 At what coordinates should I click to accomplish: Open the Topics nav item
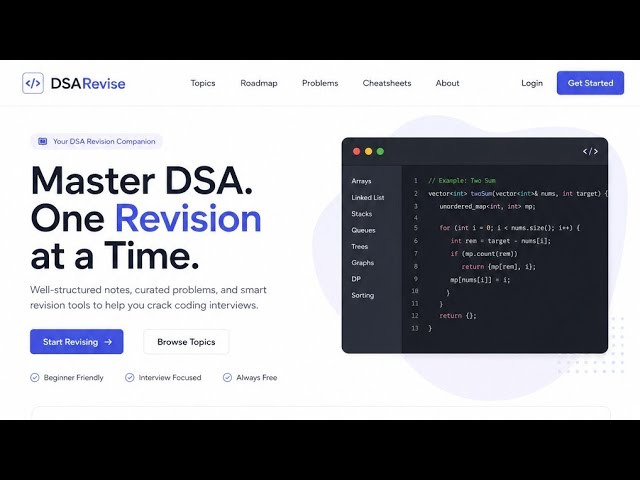(203, 83)
